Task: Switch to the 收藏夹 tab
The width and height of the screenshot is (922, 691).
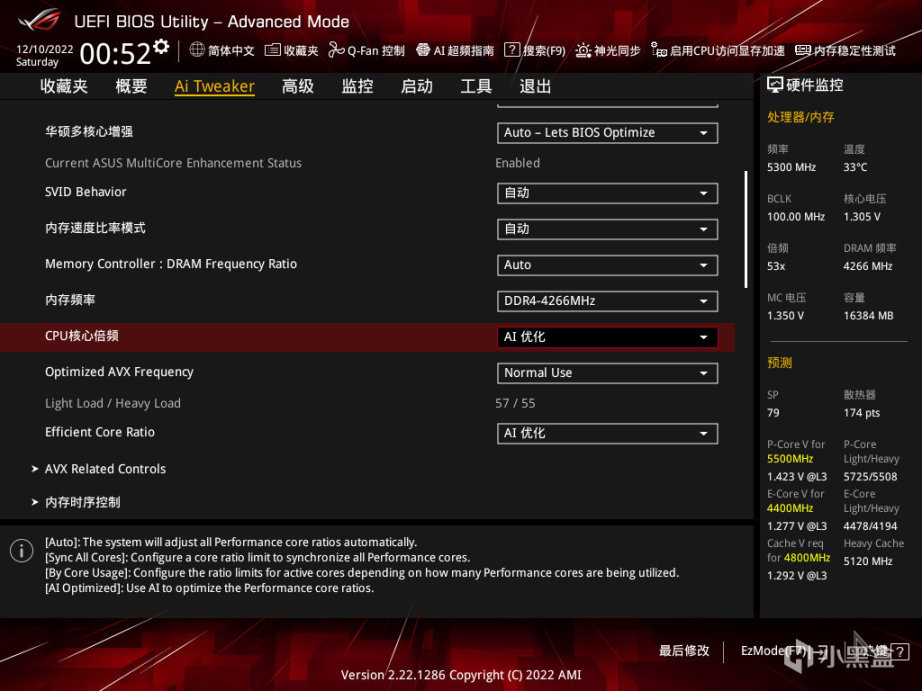Action: 64,86
